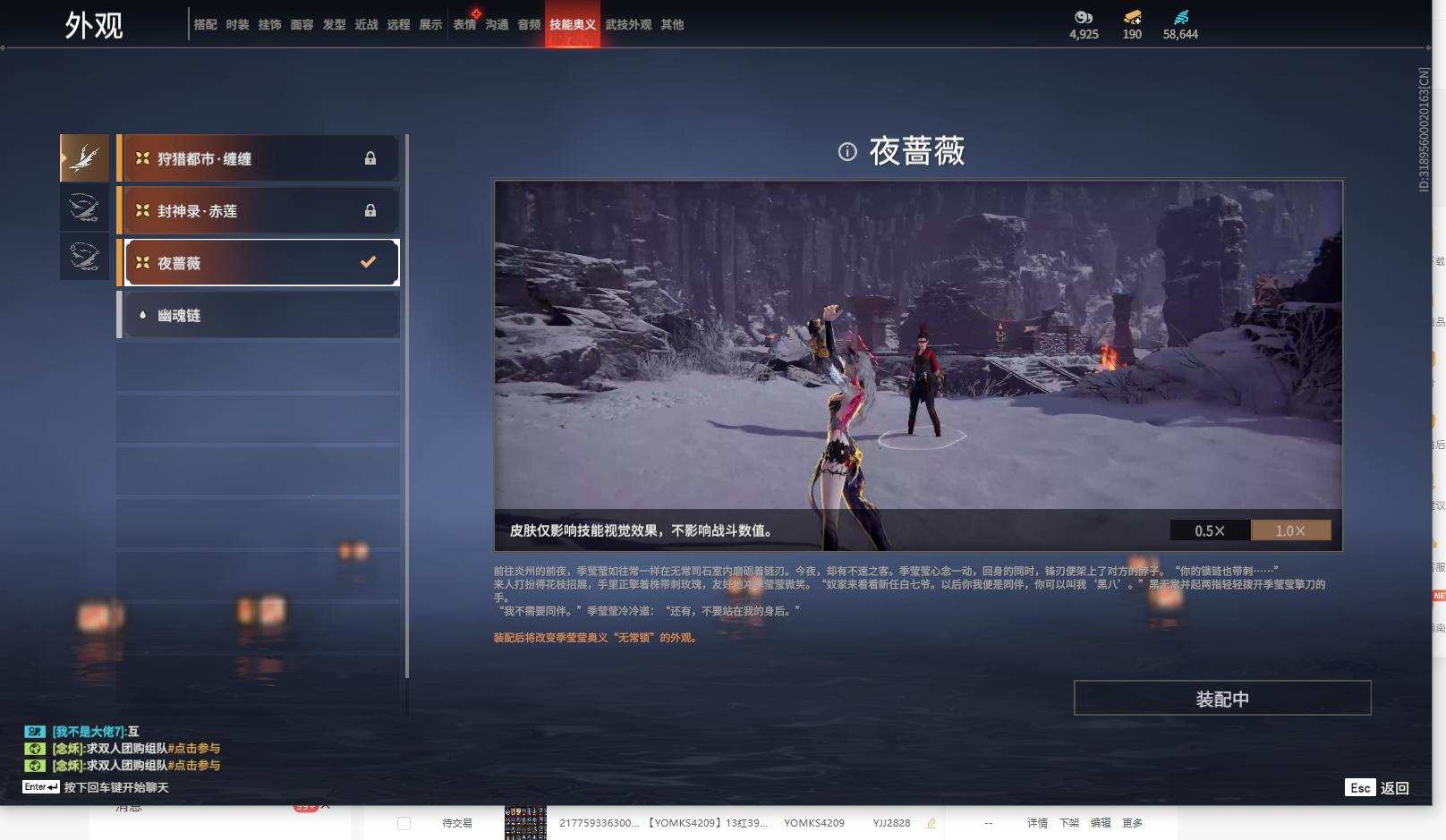Select the 幽魂链 default skin

coord(258,315)
